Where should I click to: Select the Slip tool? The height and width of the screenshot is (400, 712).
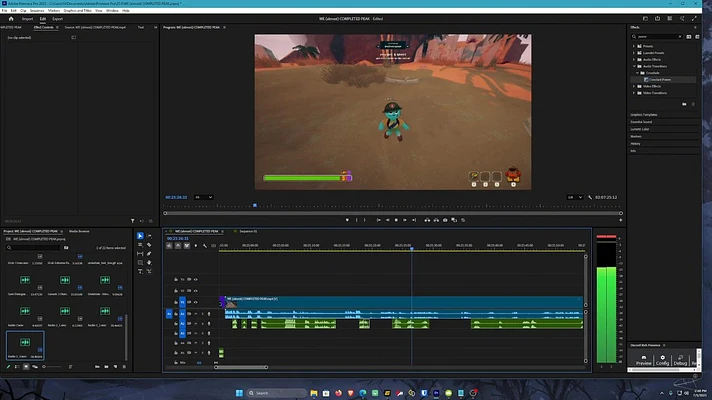click(140, 253)
